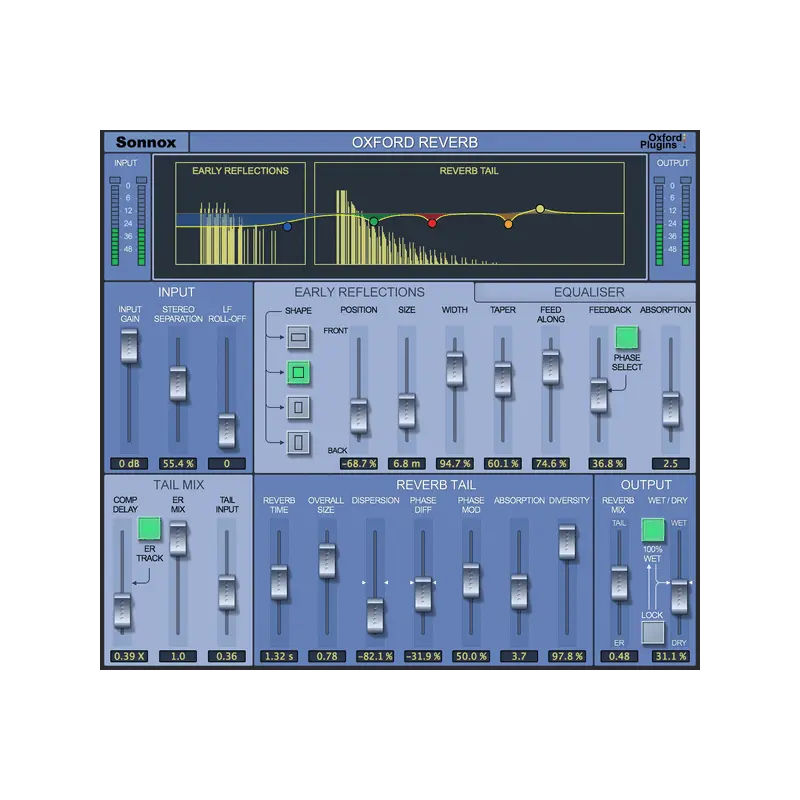
Task: Click the Diversity fader handle
Action: pyautogui.click(x=567, y=542)
